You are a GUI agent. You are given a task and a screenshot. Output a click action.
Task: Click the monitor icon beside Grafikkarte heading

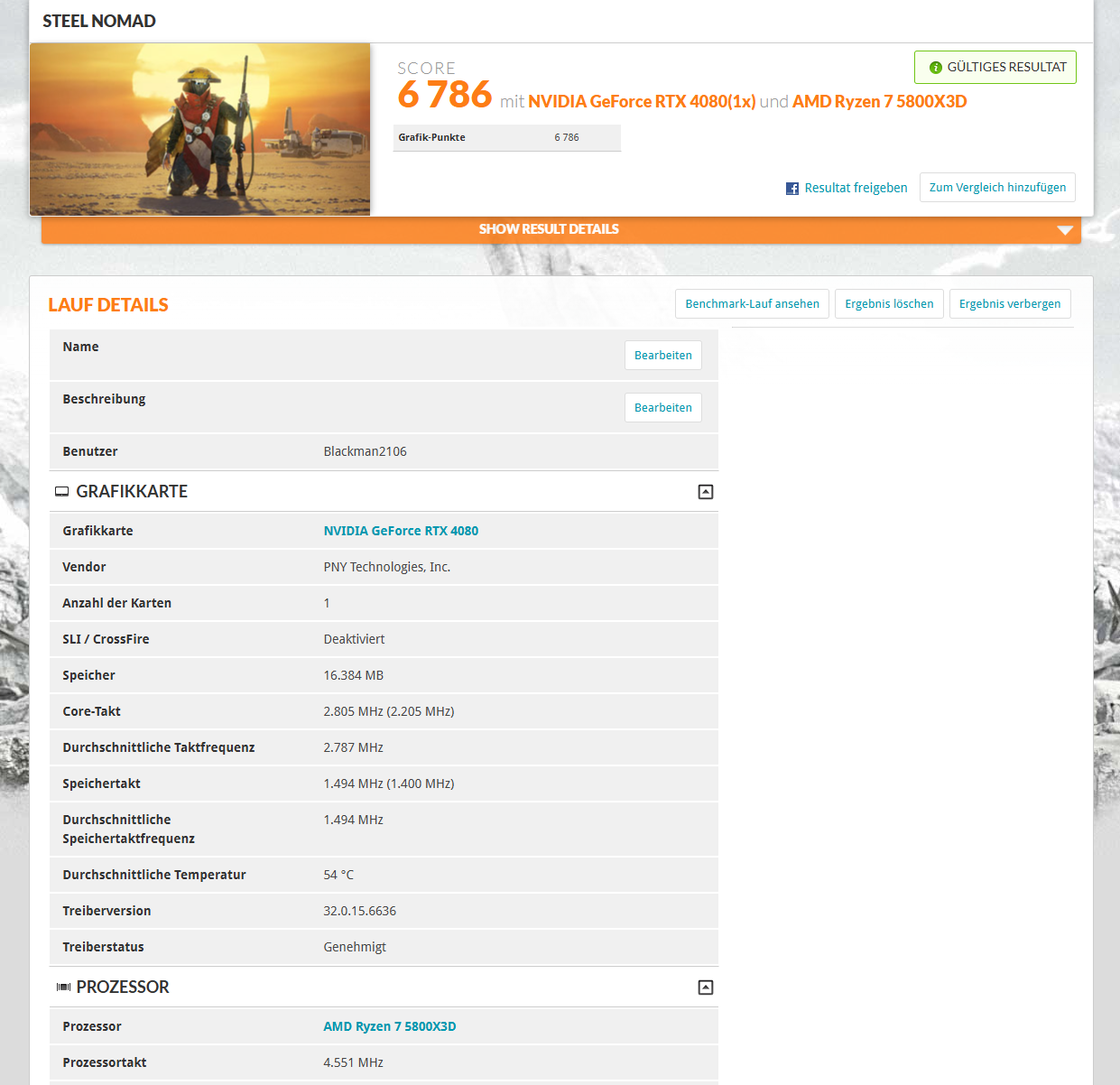coord(62,492)
